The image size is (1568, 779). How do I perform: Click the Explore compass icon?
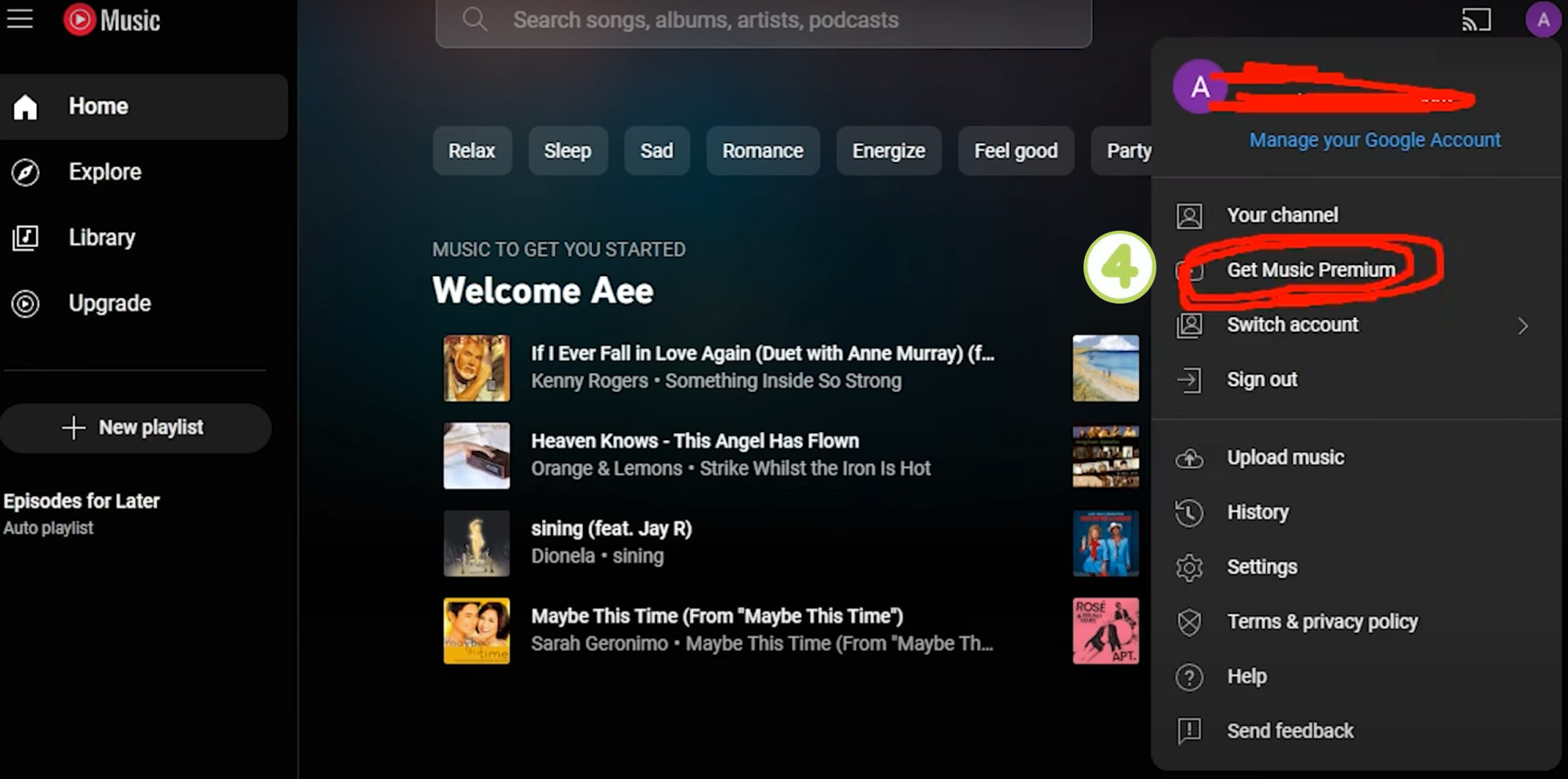[x=25, y=172]
